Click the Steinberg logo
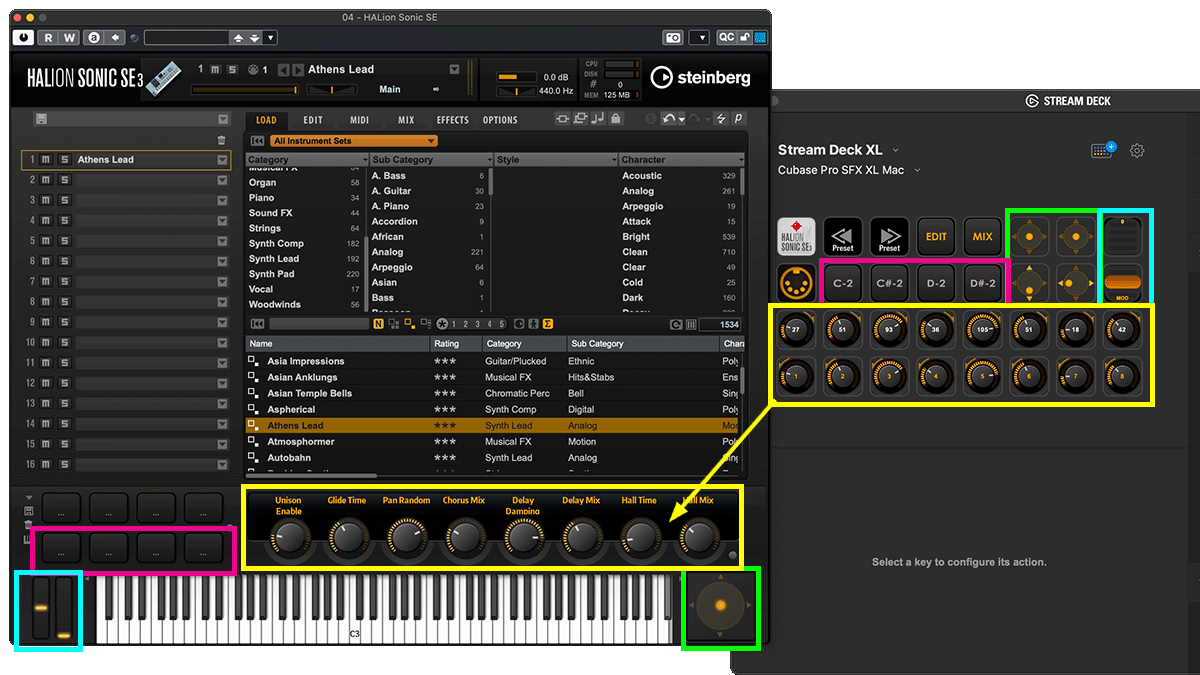Image resolution: width=1200 pixels, height=675 pixels. [x=701, y=78]
